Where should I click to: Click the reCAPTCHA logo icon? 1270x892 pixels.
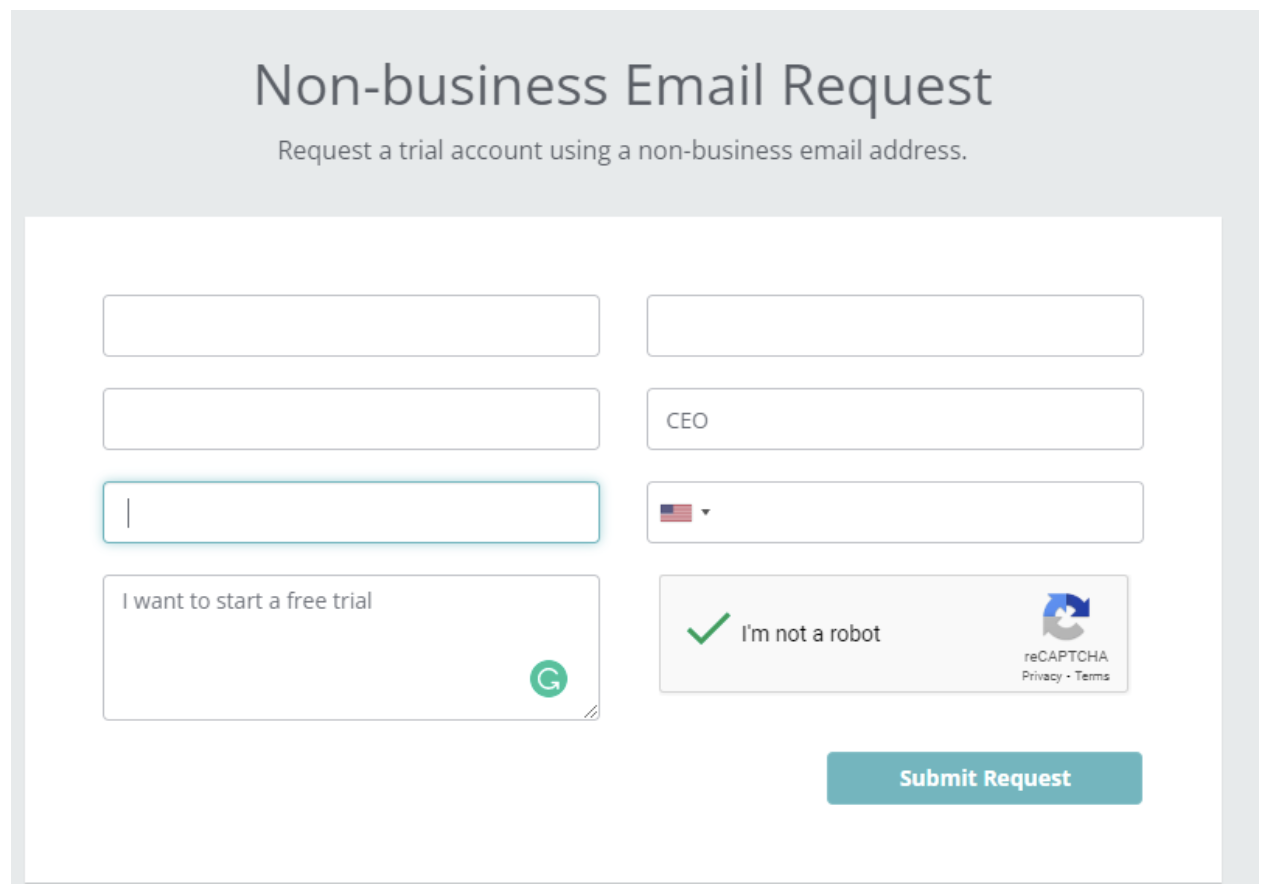click(x=1066, y=616)
